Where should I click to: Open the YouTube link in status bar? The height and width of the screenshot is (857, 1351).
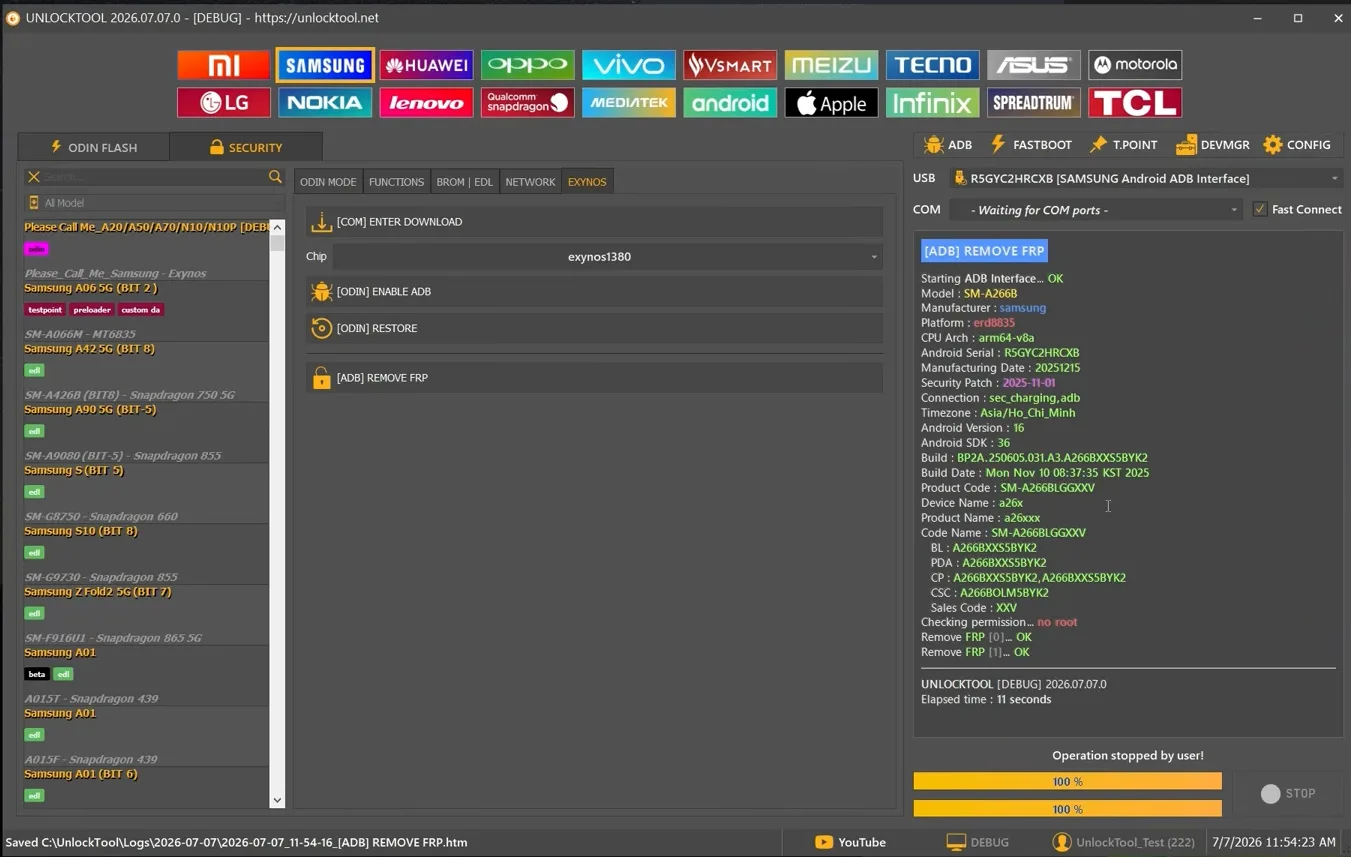851,842
